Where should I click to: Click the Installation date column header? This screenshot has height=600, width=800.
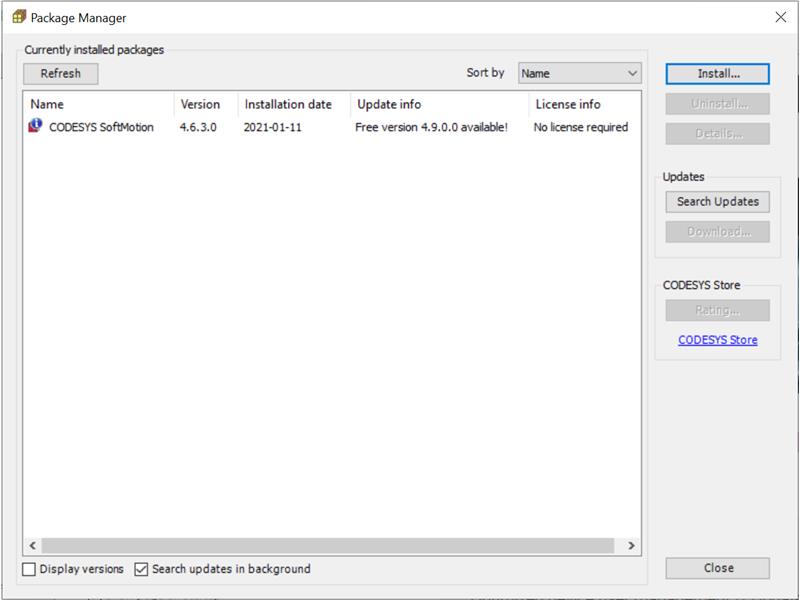point(294,104)
